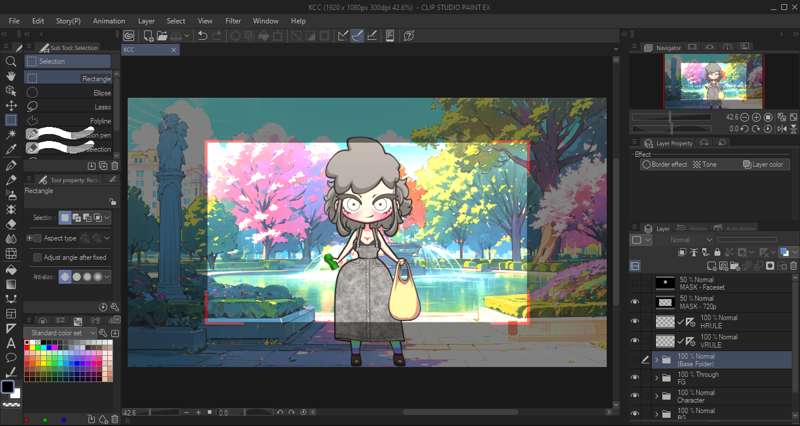Hide the HRULE layer
The width and height of the screenshot is (800, 426).
point(635,321)
